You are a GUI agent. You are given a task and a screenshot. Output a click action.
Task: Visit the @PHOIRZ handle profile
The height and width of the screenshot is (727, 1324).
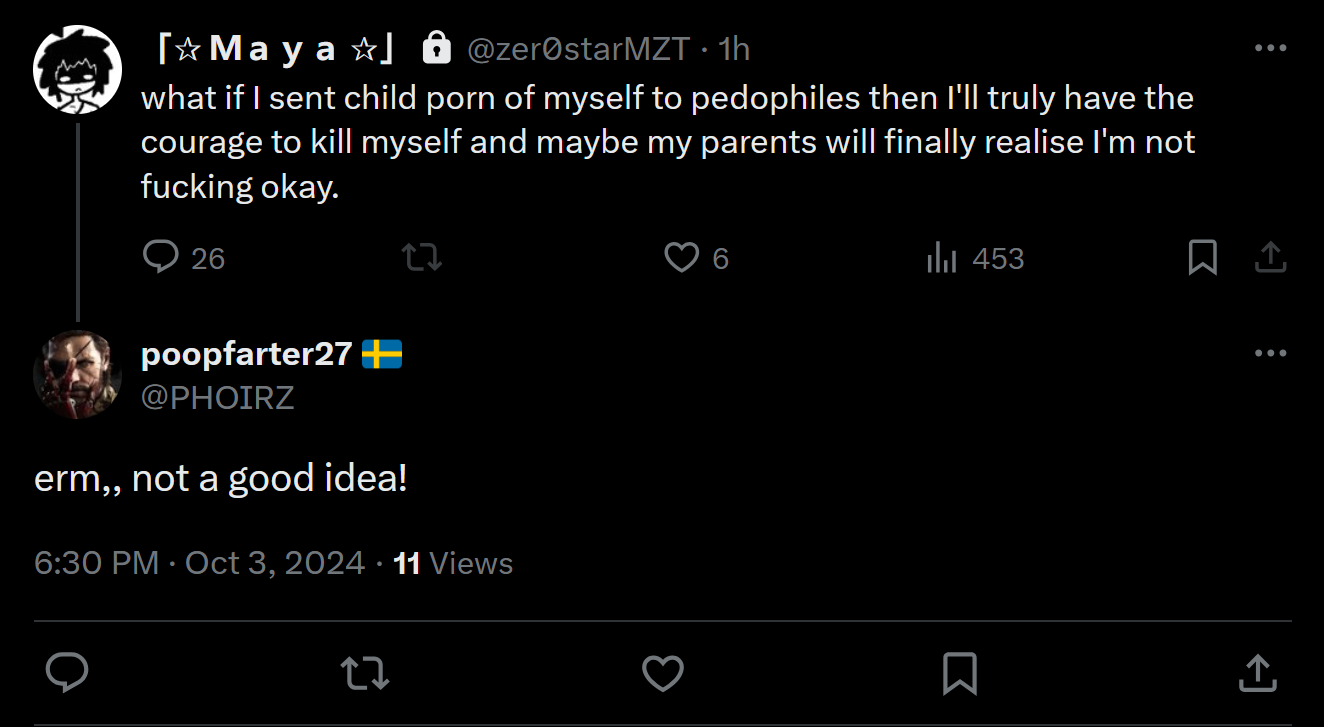(x=218, y=397)
